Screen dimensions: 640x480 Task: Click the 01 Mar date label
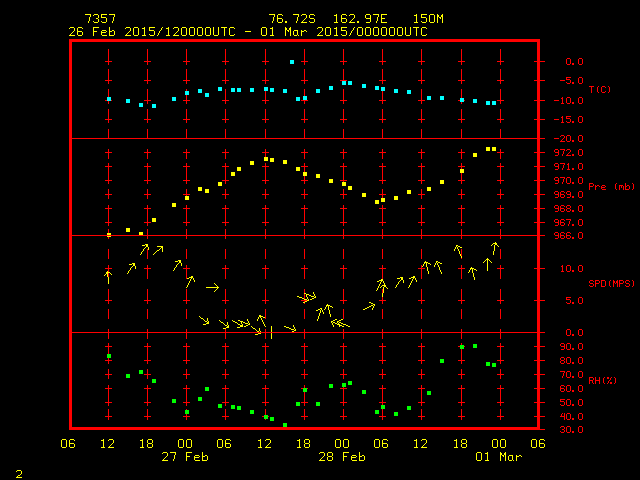[499, 457]
